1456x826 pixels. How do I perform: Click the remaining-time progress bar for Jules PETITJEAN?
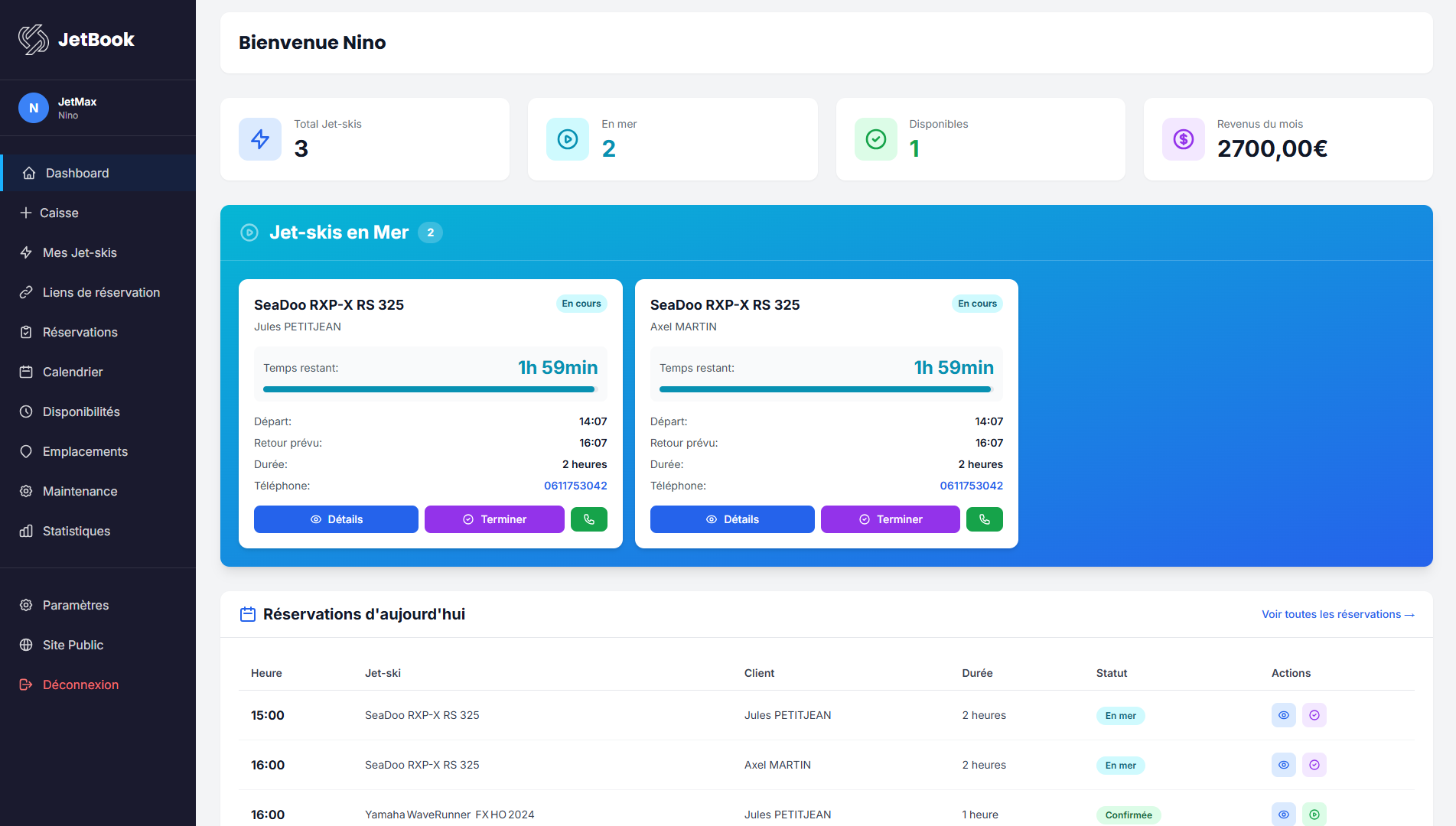[x=429, y=389]
